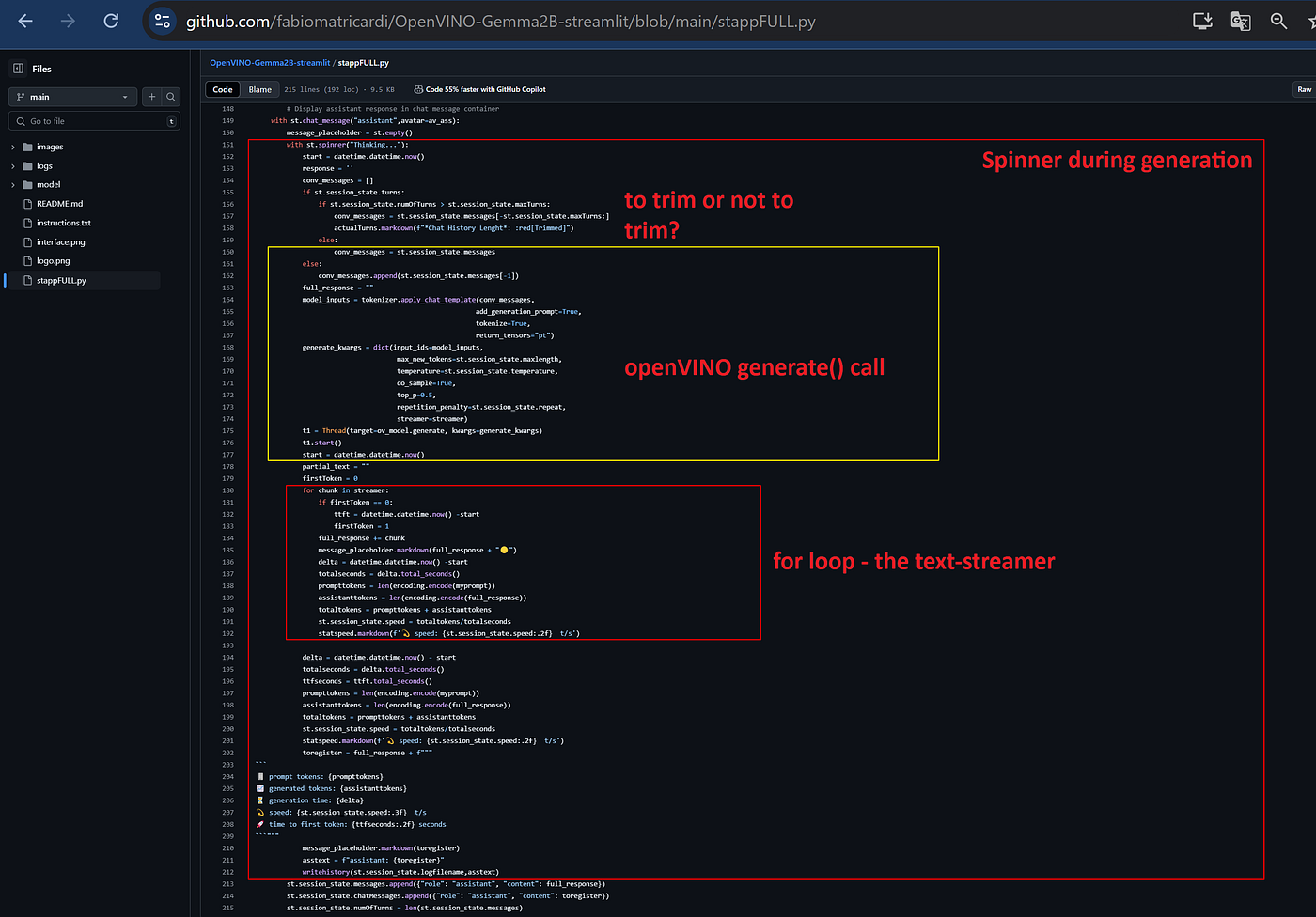
Task: Click line number 160
Action: [x=227, y=252]
